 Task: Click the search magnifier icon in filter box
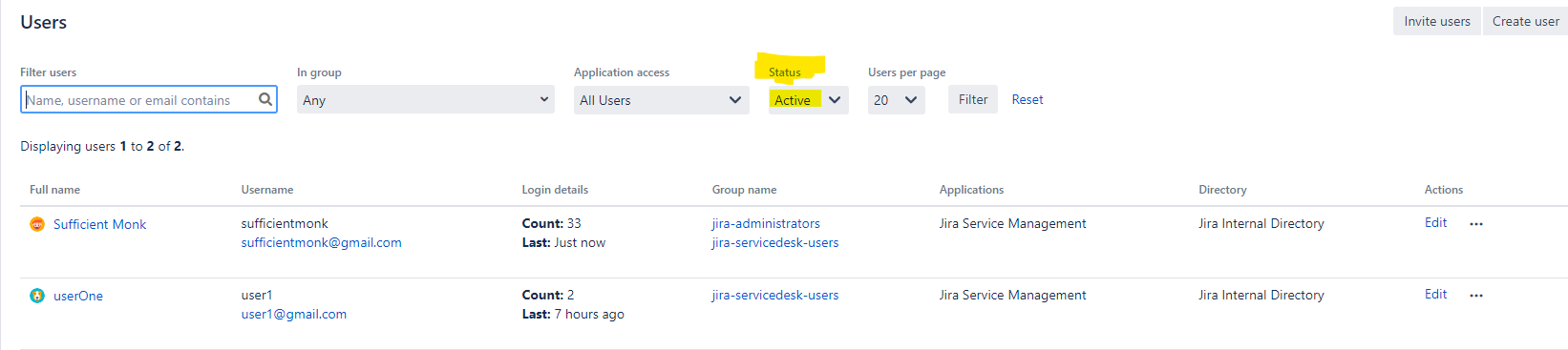265,99
